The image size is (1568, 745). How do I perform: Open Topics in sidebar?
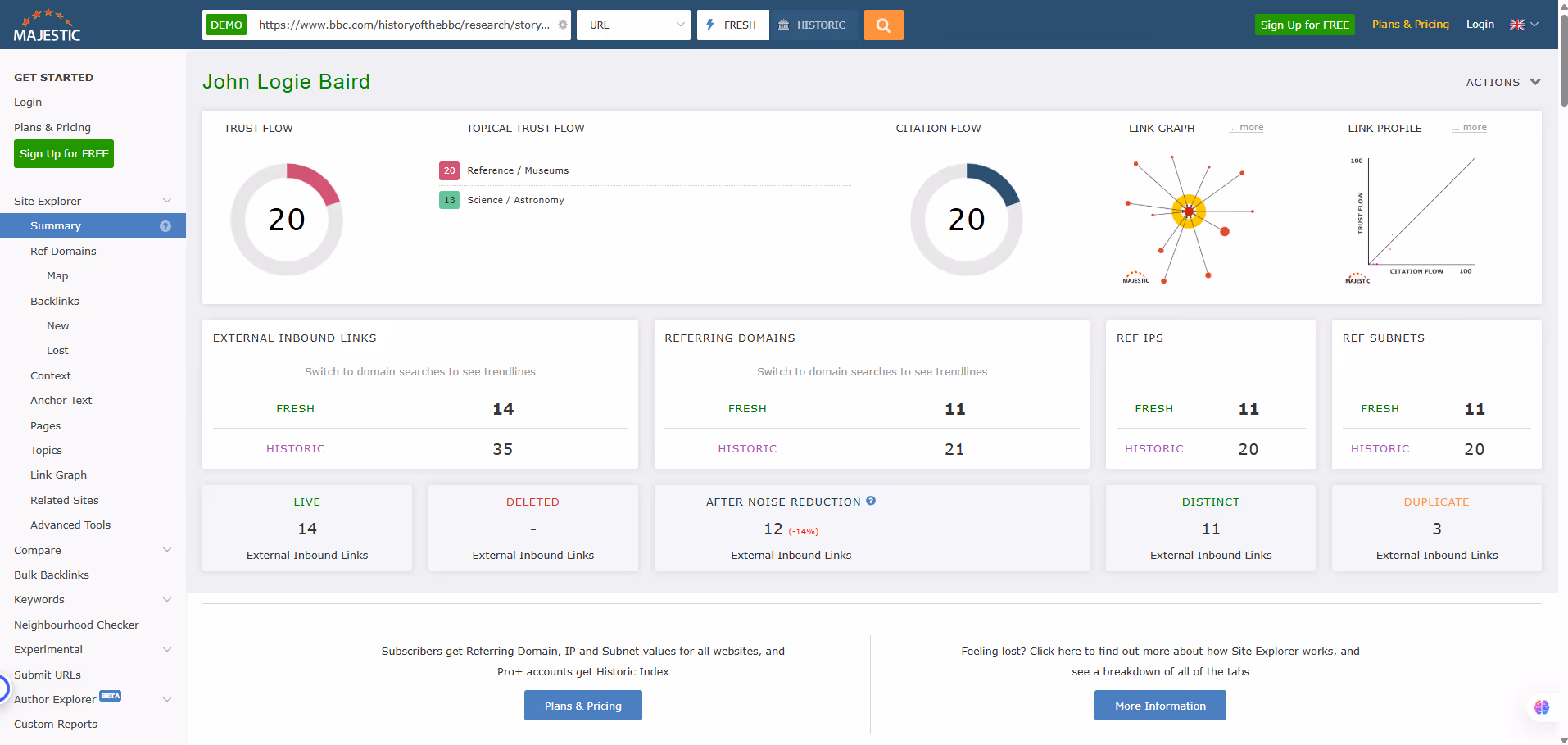pyautogui.click(x=46, y=450)
